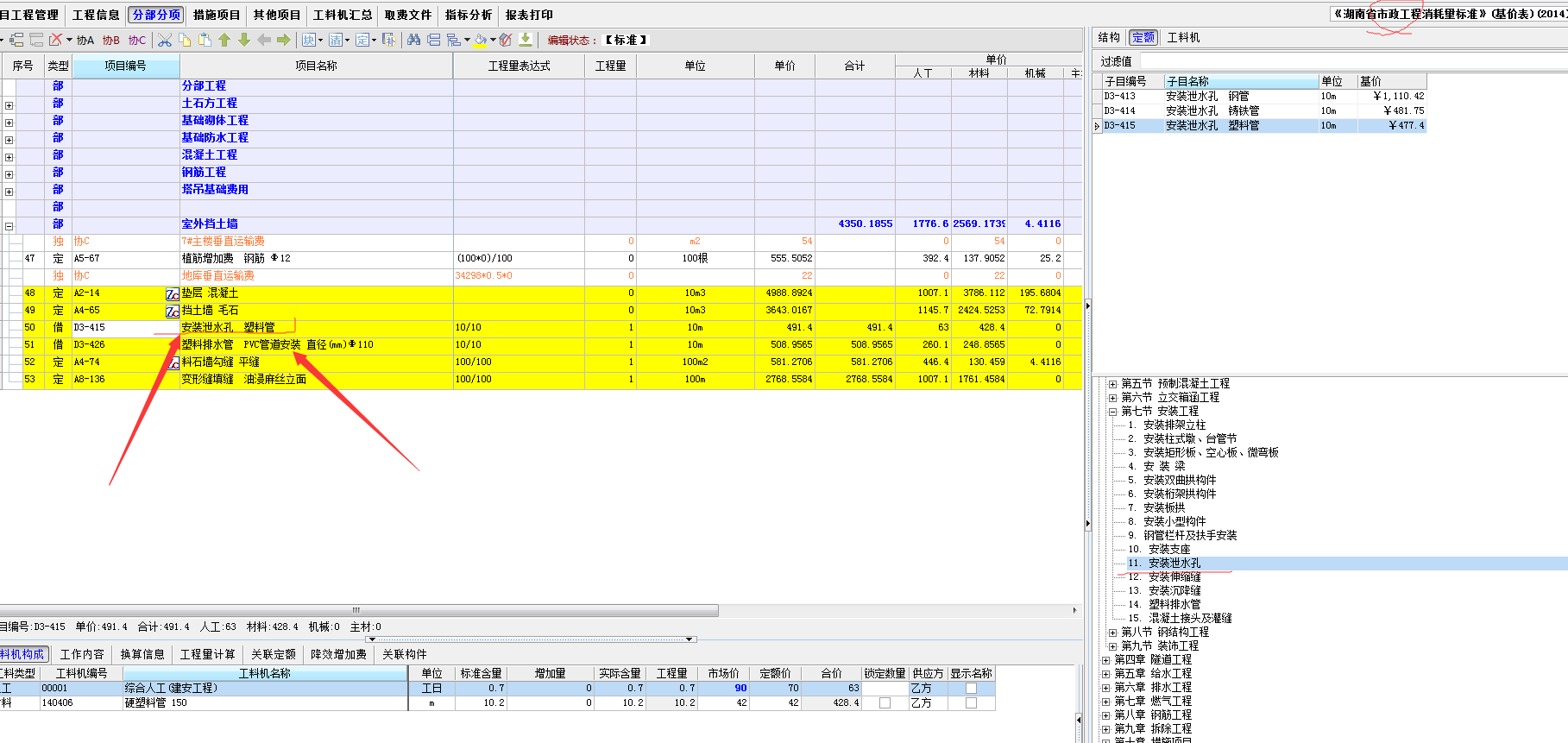1568x743 pixels.
Task: Click the paste clipboard icon
Action: tap(205, 40)
